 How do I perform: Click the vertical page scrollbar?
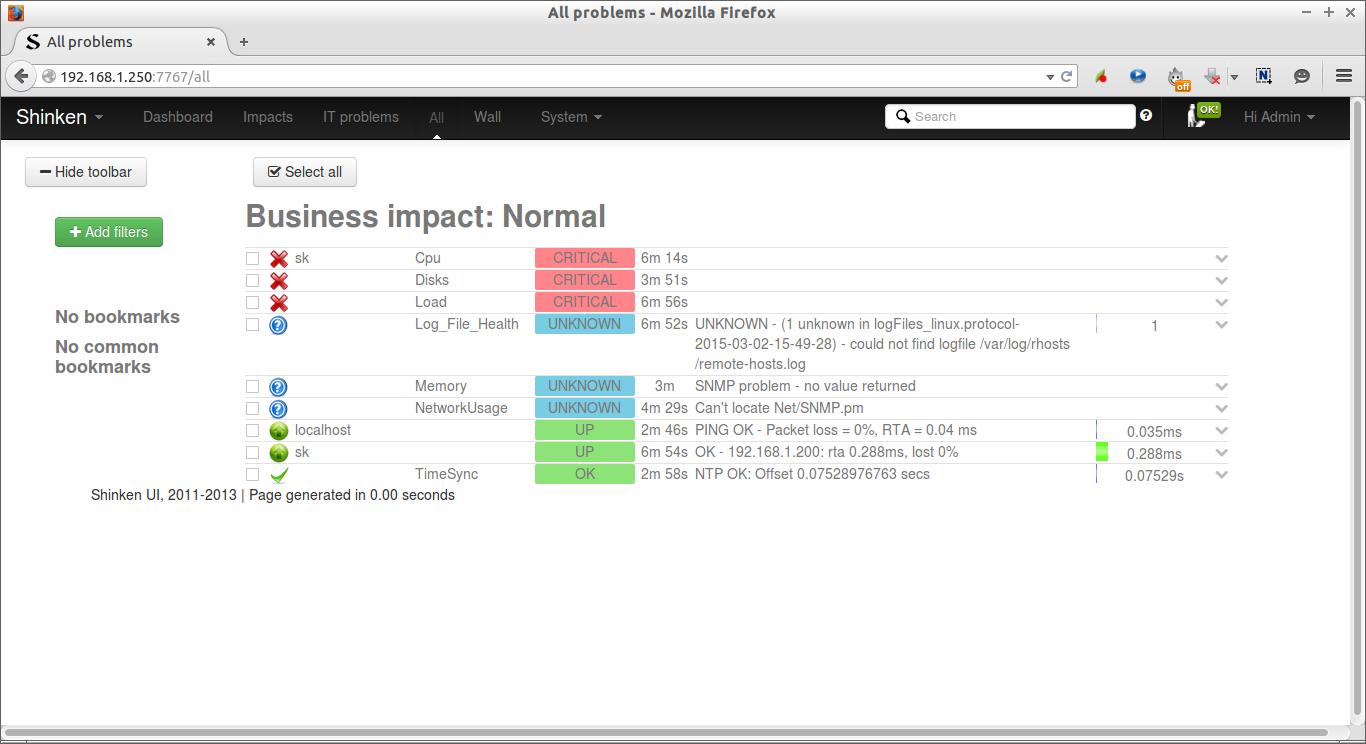coord(1357,410)
